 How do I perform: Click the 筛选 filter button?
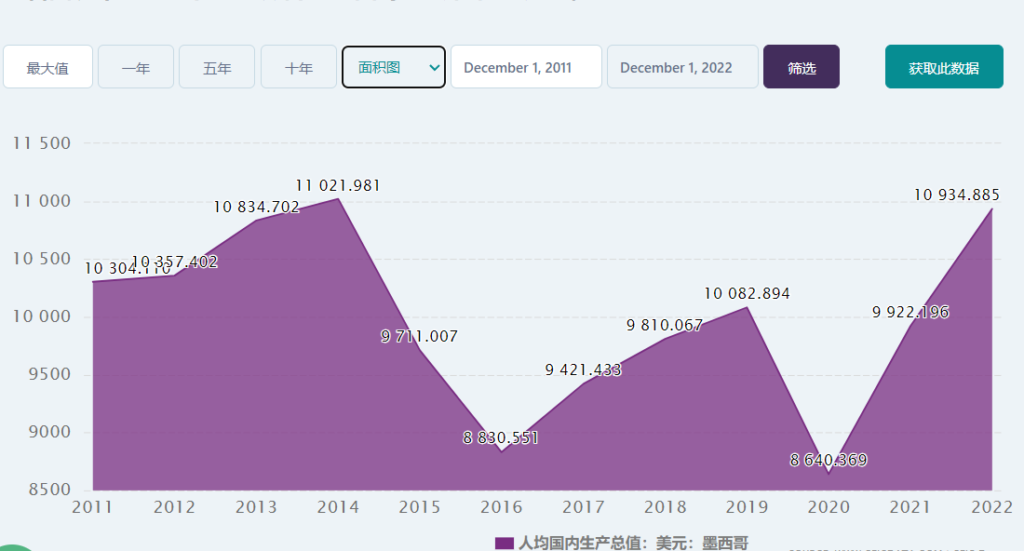click(801, 67)
